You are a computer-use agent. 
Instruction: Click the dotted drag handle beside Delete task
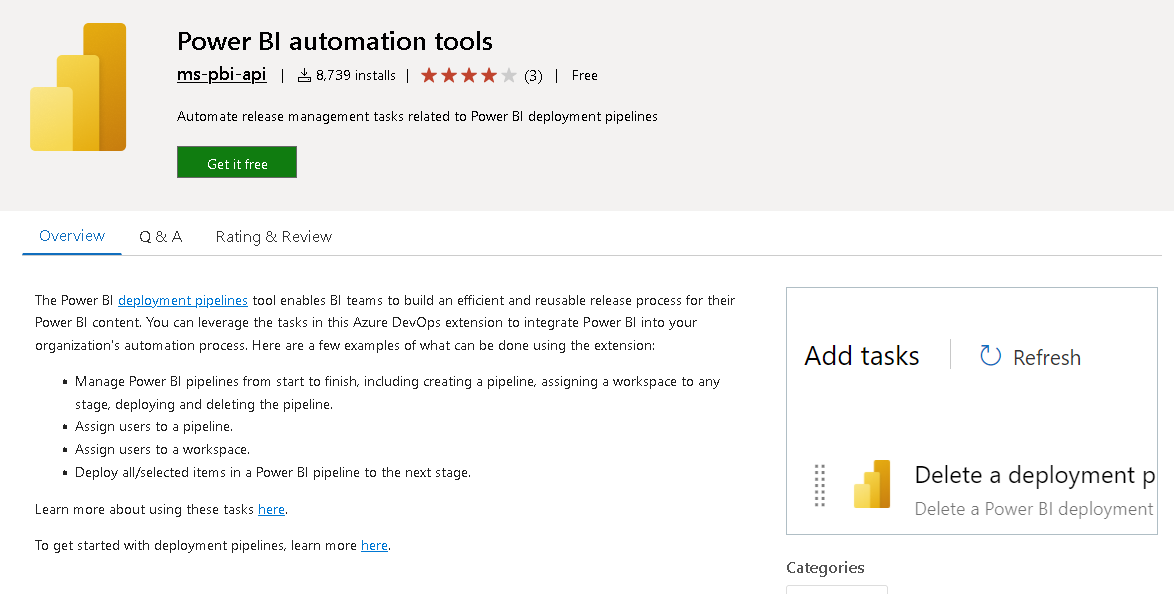820,485
